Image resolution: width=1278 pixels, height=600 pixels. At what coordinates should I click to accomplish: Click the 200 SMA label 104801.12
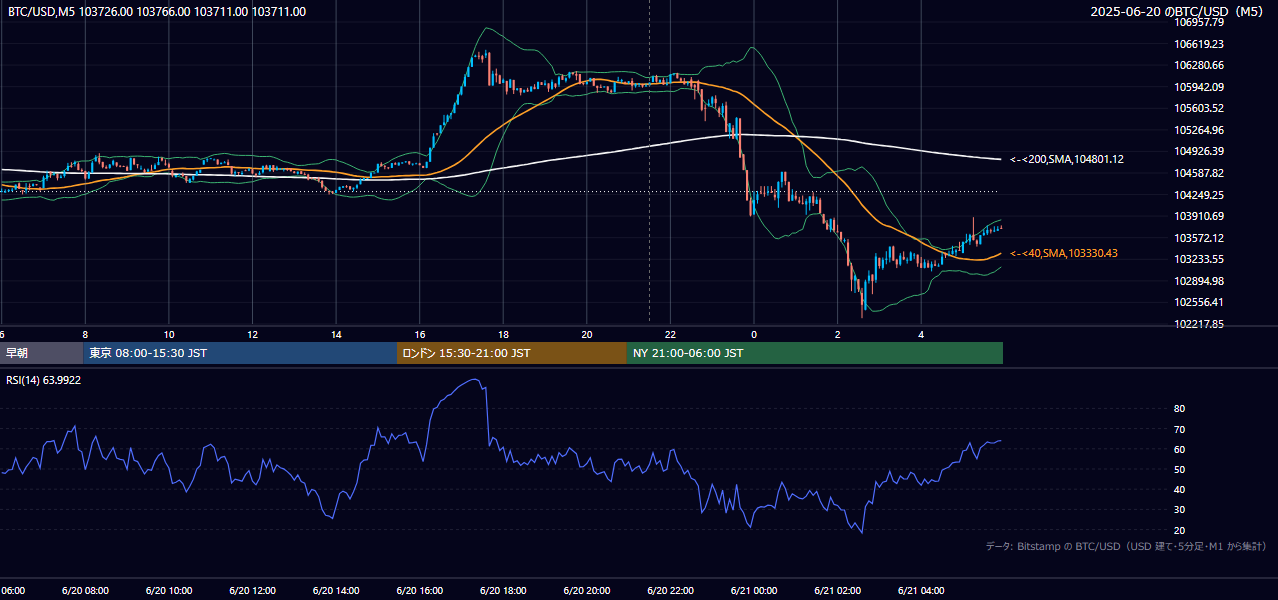(1067, 159)
